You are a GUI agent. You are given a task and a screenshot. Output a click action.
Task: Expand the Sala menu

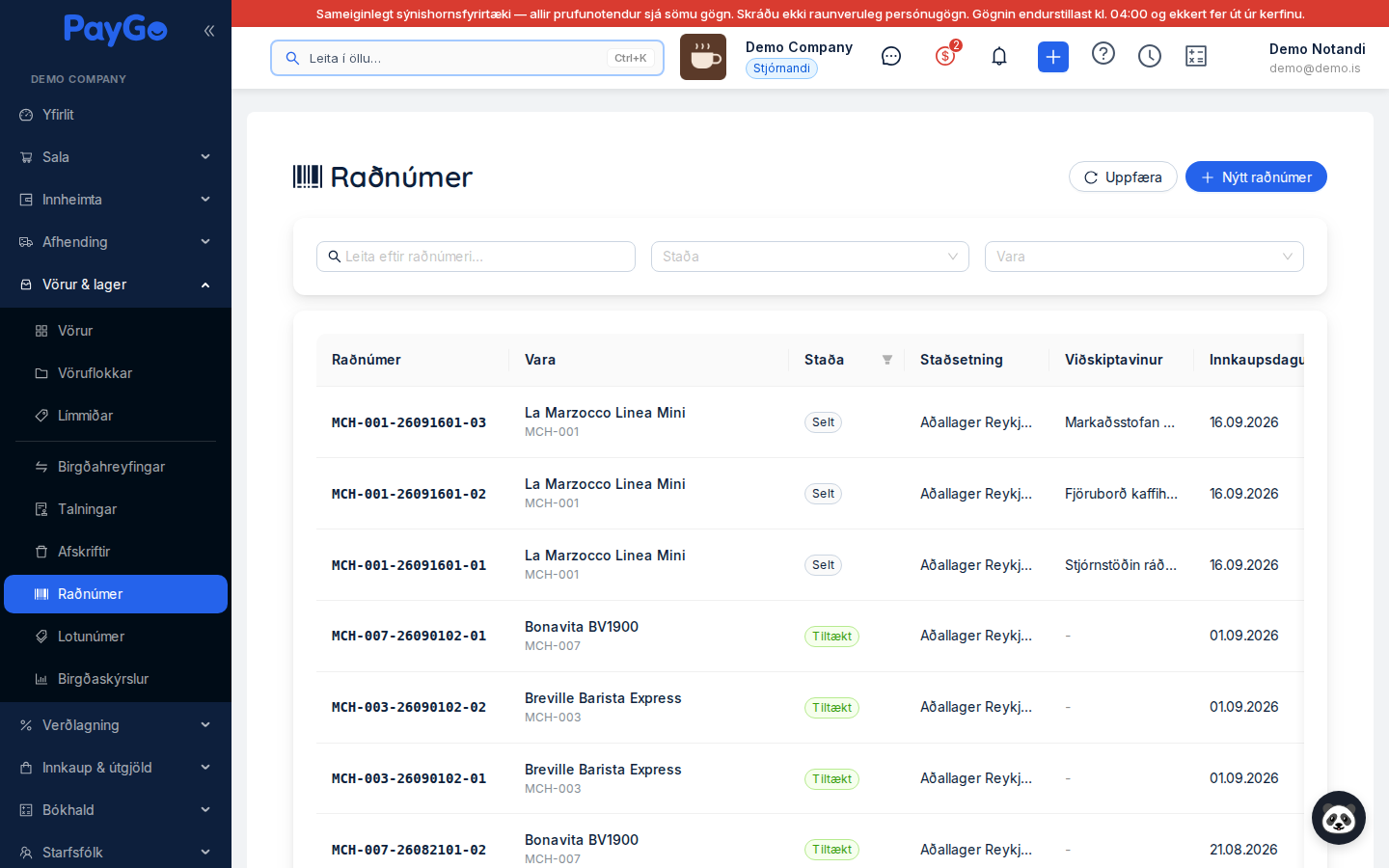(x=116, y=157)
